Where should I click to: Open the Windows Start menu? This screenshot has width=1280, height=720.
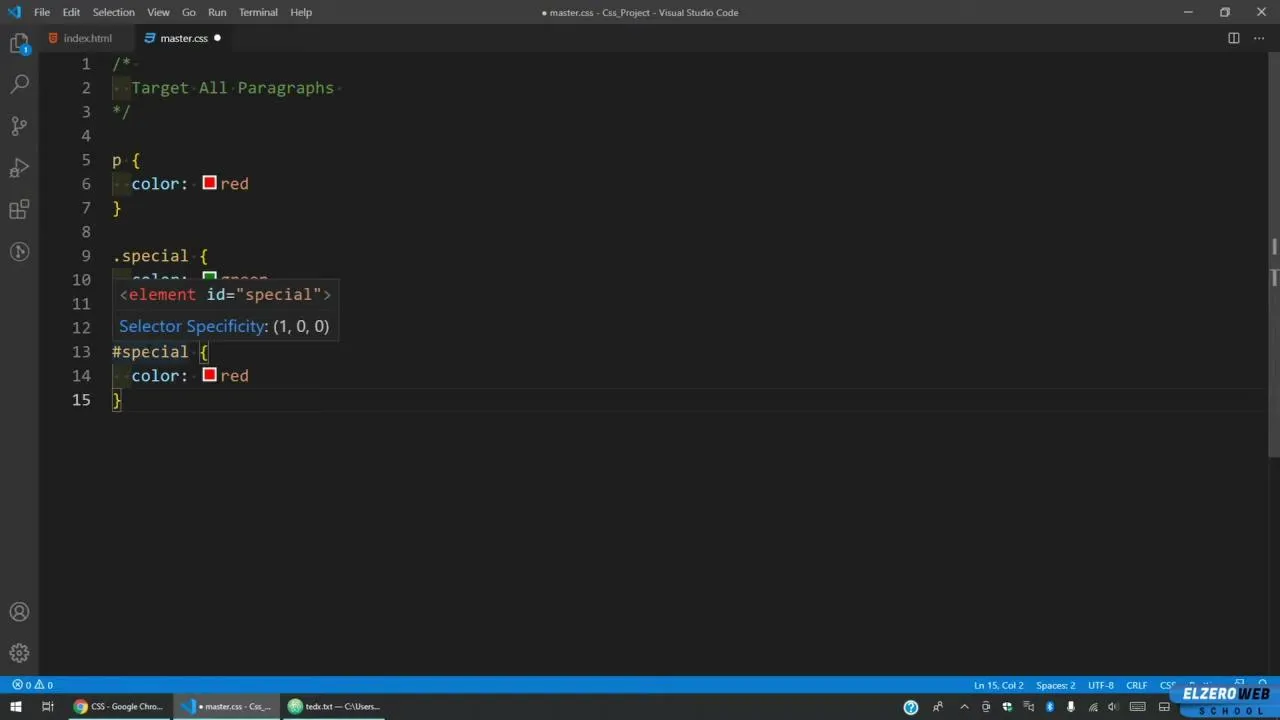15,707
